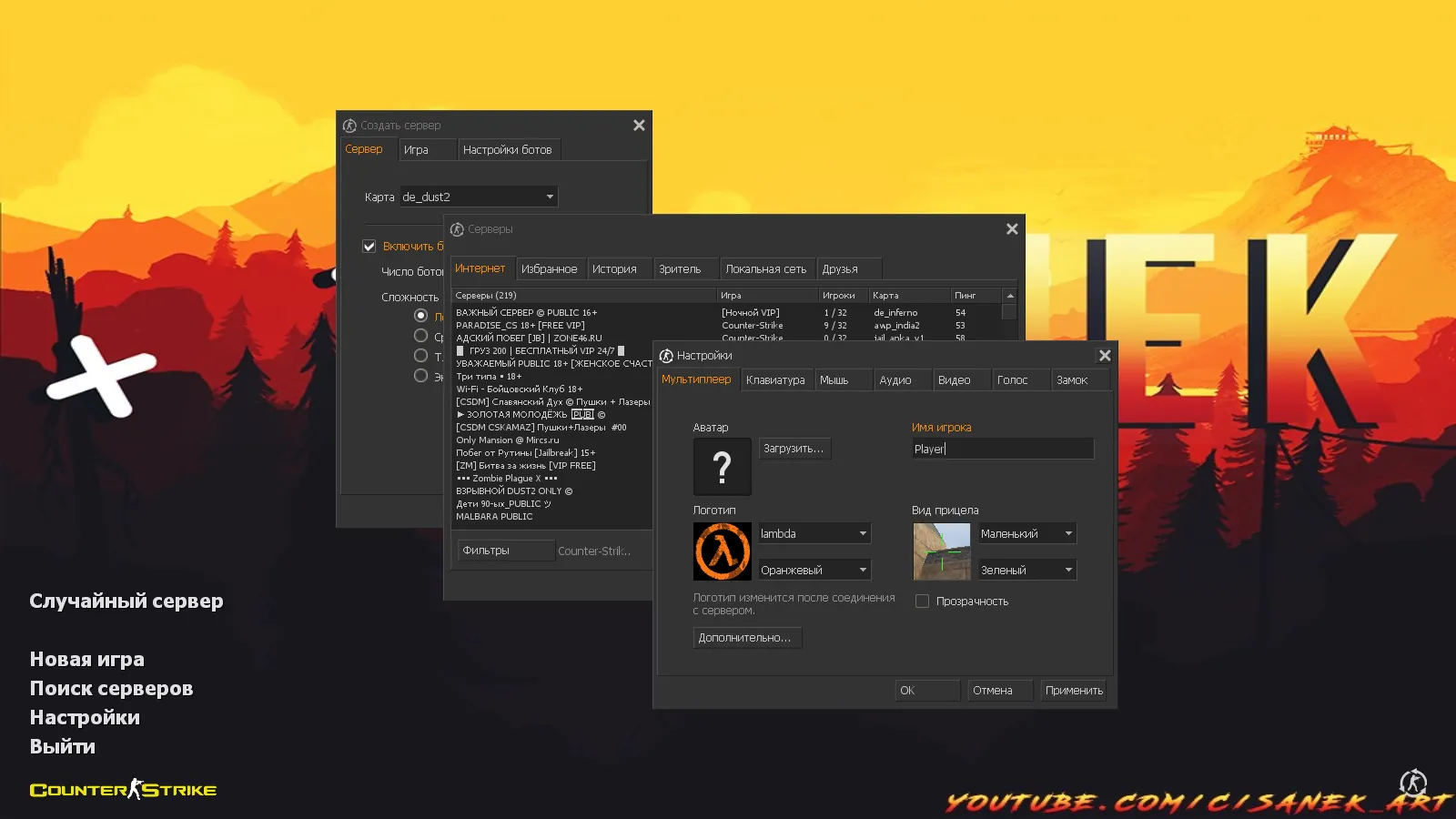The image size is (1456, 819).
Task: Open the Избранное servers tab
Action: click(x=549, y=269)
